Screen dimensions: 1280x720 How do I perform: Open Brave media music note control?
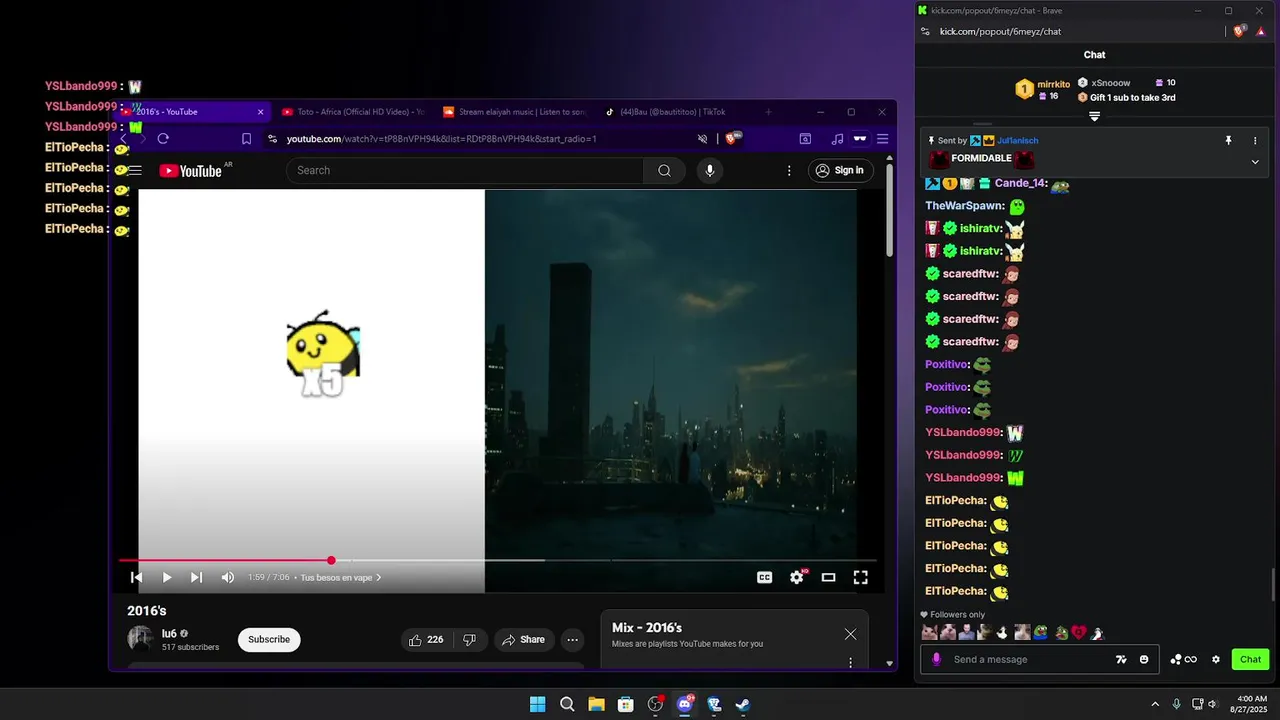[x=837, y=139]
